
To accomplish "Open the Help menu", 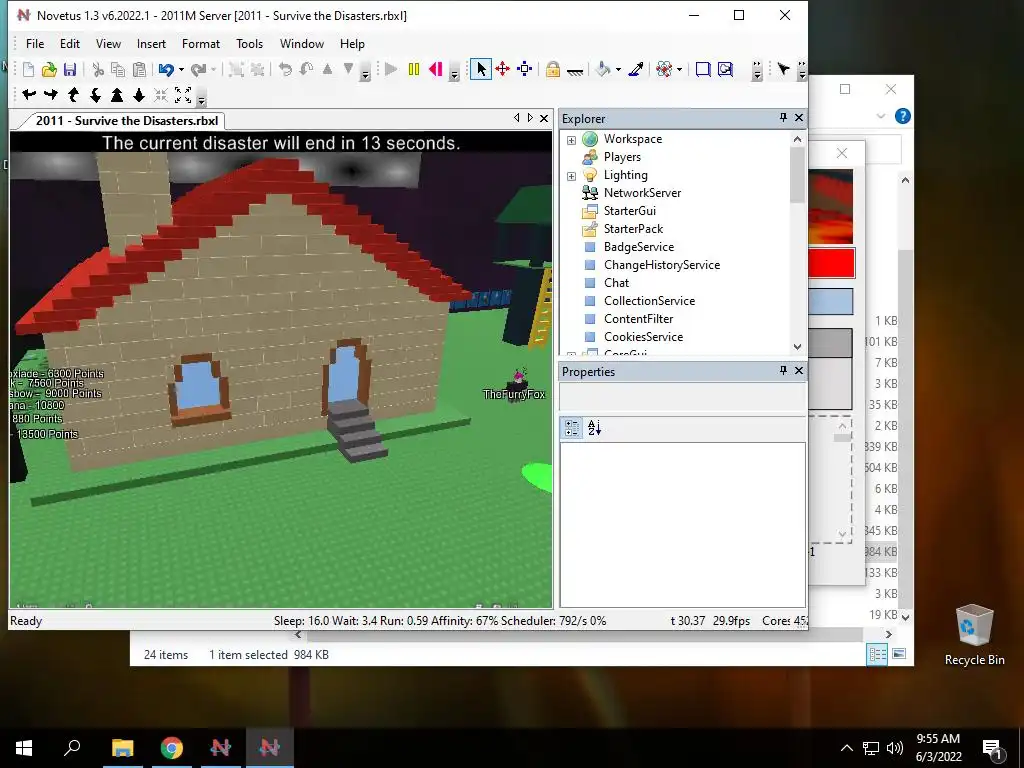I will pyautogui.click(x=352, y=44).
